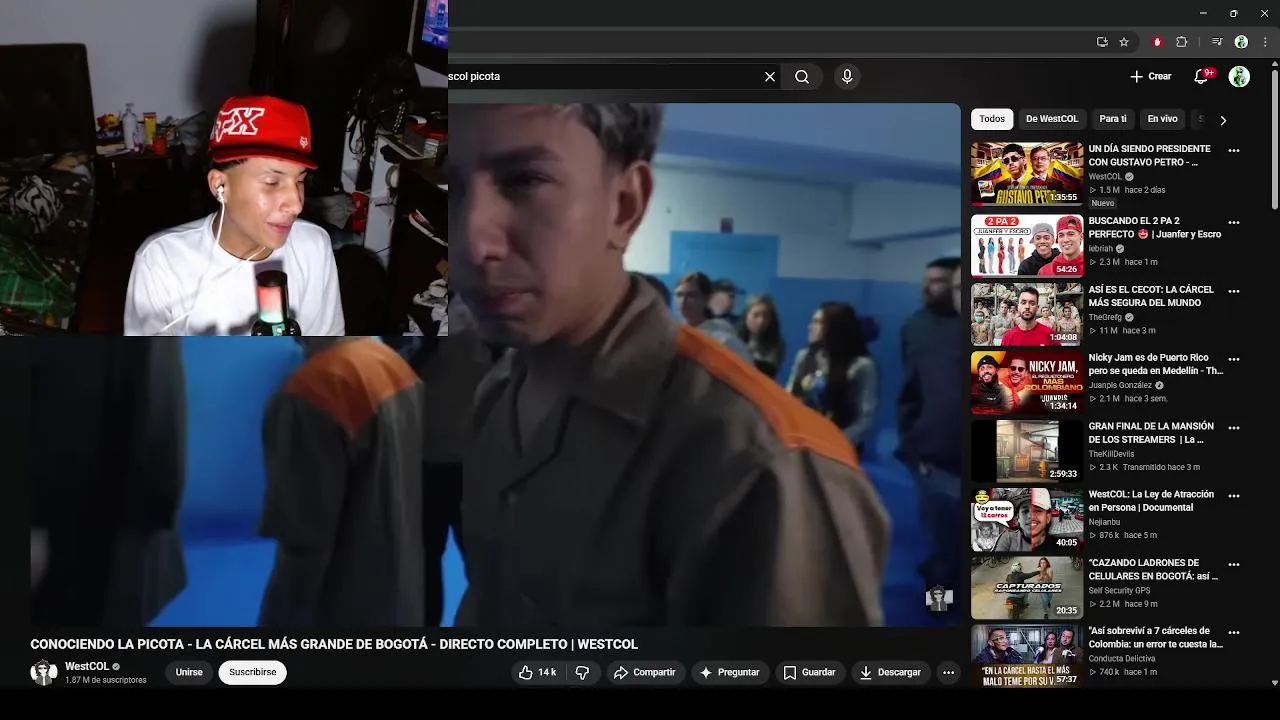1280x720 pixels.
Task: Click Conducta Delictiva channel name
Action: pyautogui.click(x=1122, y=659)
